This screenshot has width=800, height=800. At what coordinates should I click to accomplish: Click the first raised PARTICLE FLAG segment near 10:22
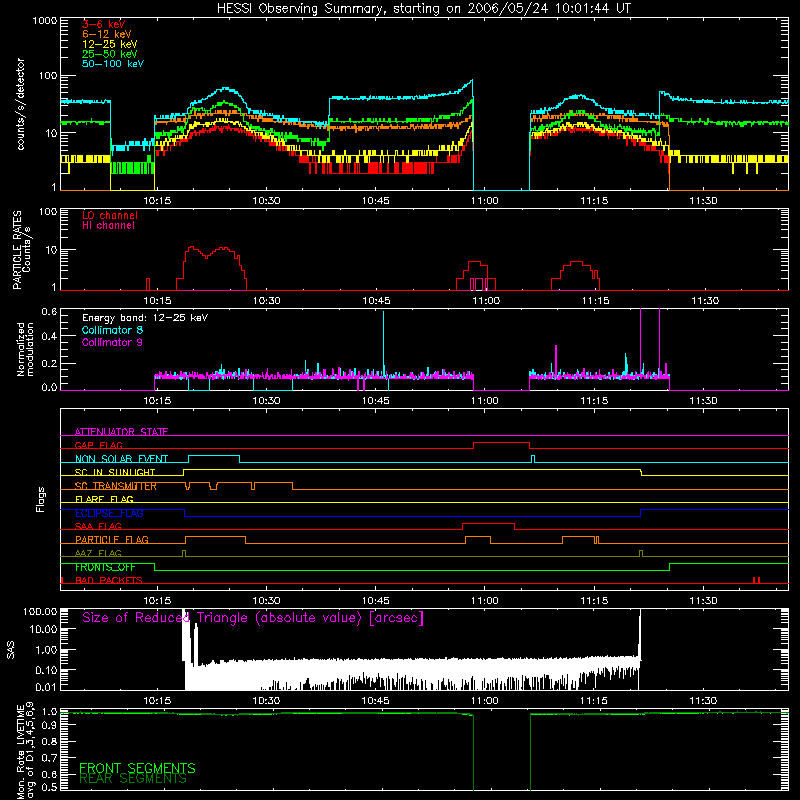click(x=215, y=537)
